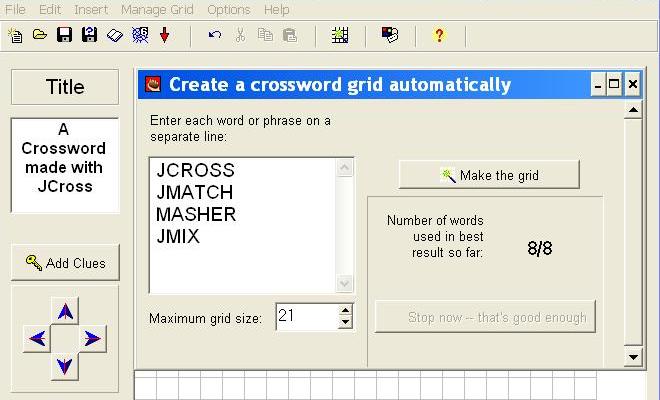Maximize the grid creation dialog
This screenshot has height=400, width=660.
(x=614, y=85)
